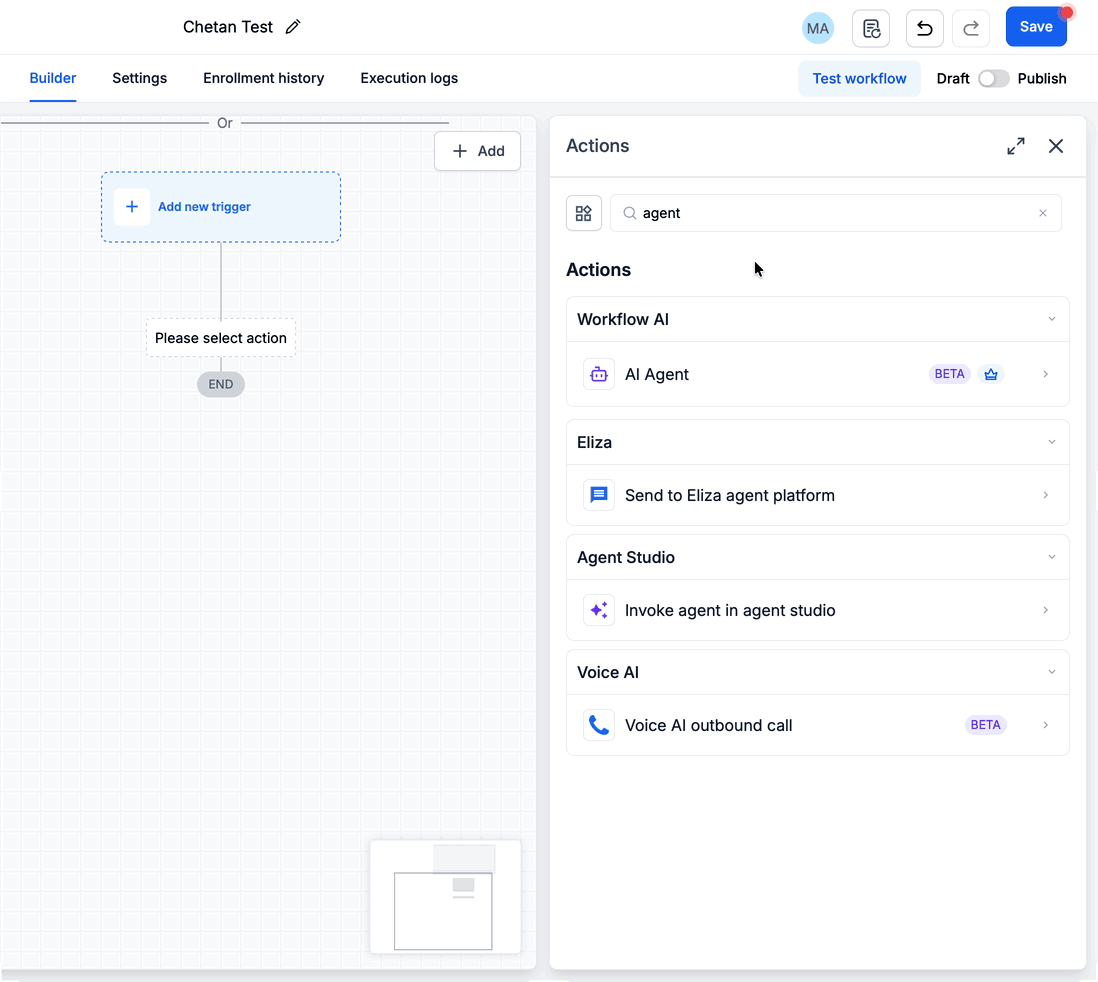Viewport: 1098px width, 982px height.
Task: Click the agent studio sparkle icon
Action: pos(599,610)
